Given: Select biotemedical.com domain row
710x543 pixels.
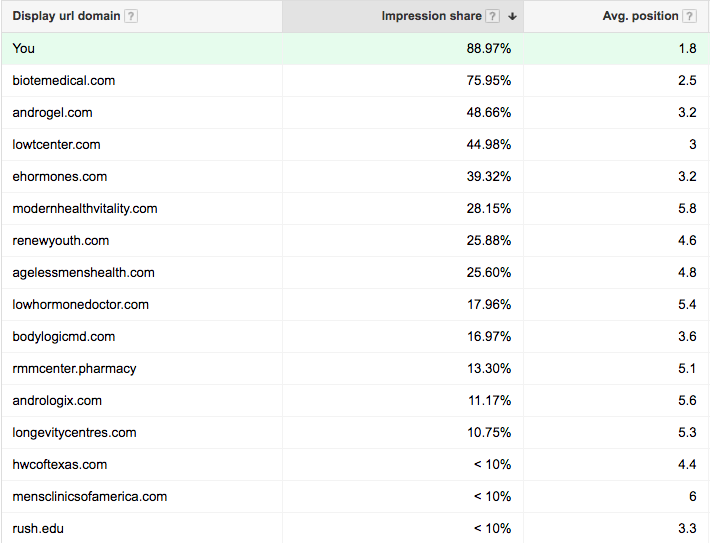Looking at the screenshot, I should (355, 81).
